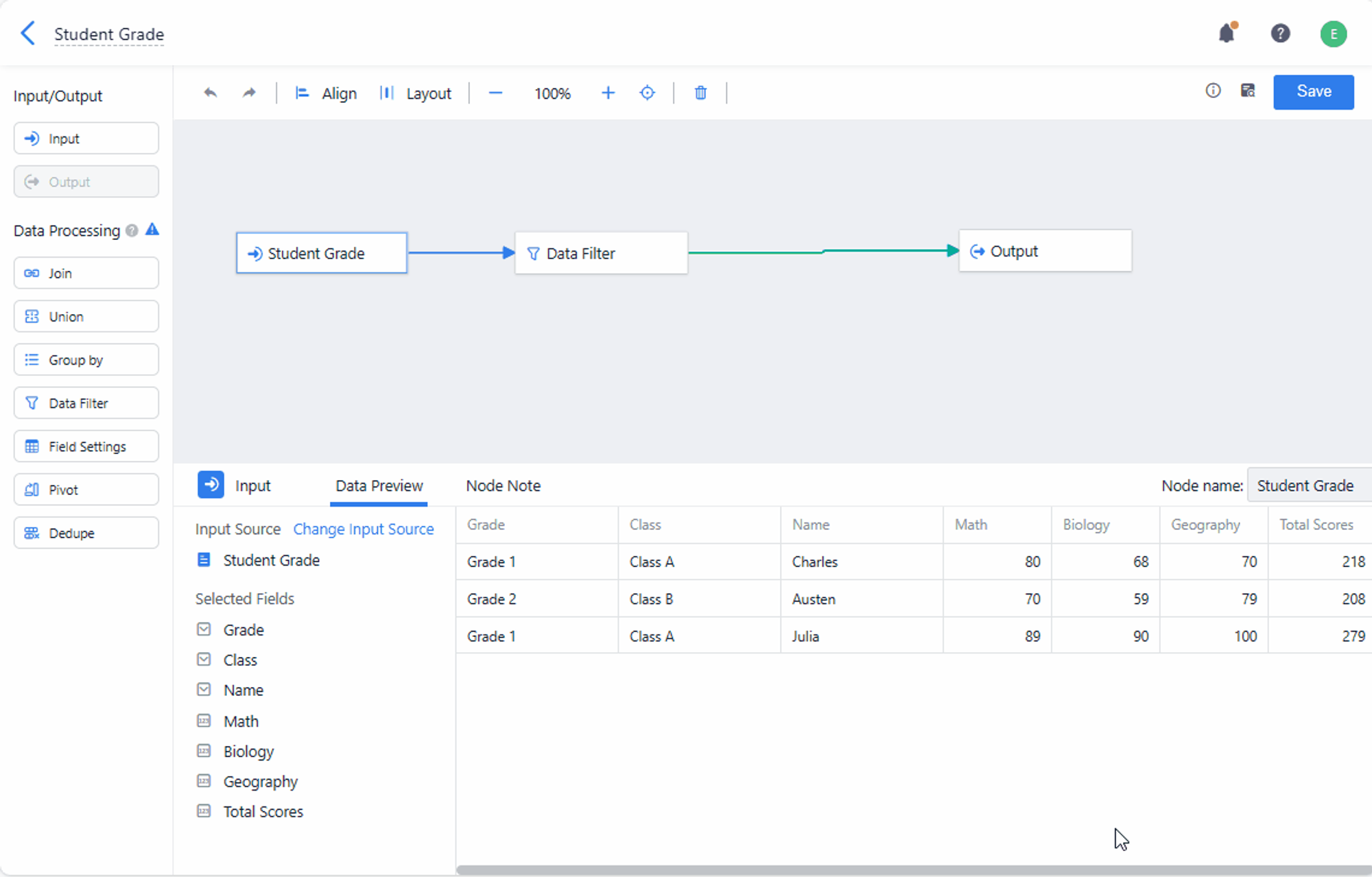Select the Output node on canvas
Image resolution: width=1372 pixels, height=877 pixels.
pyautogui.click(x=1045, y=251)
